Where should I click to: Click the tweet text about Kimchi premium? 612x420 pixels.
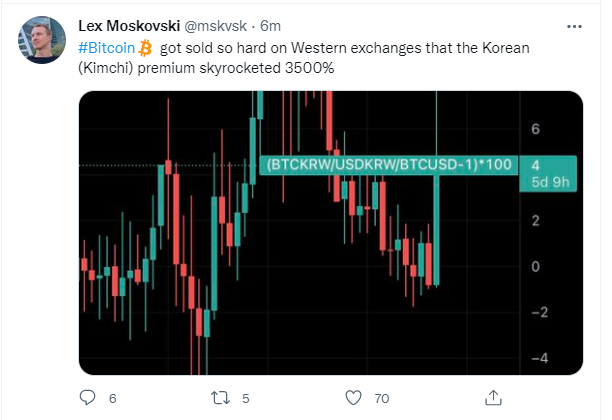(304, 58)
